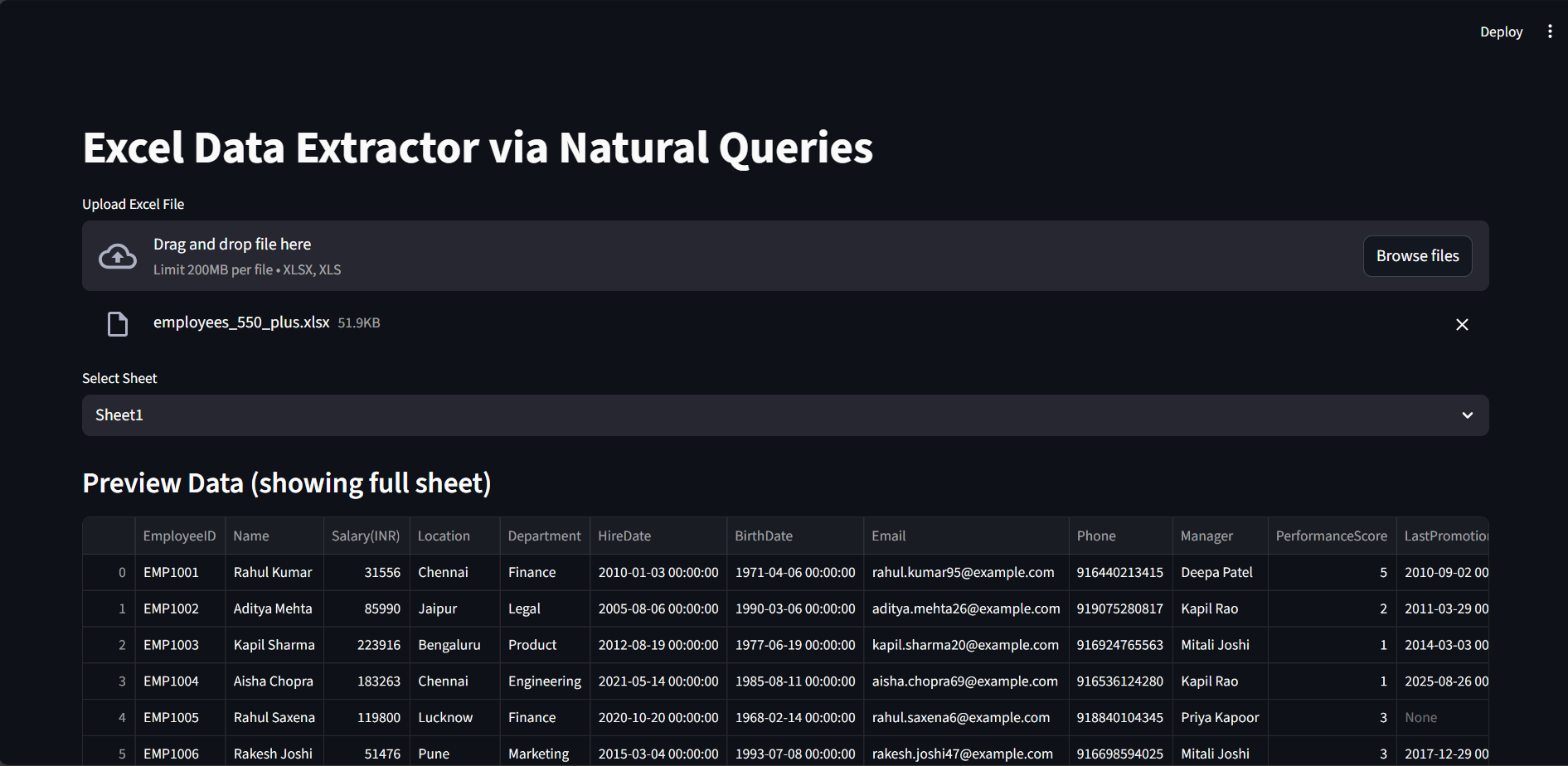Click the cloud upload icon
The height and width of the screenshot is (766, 1568).
coord(118,256)
